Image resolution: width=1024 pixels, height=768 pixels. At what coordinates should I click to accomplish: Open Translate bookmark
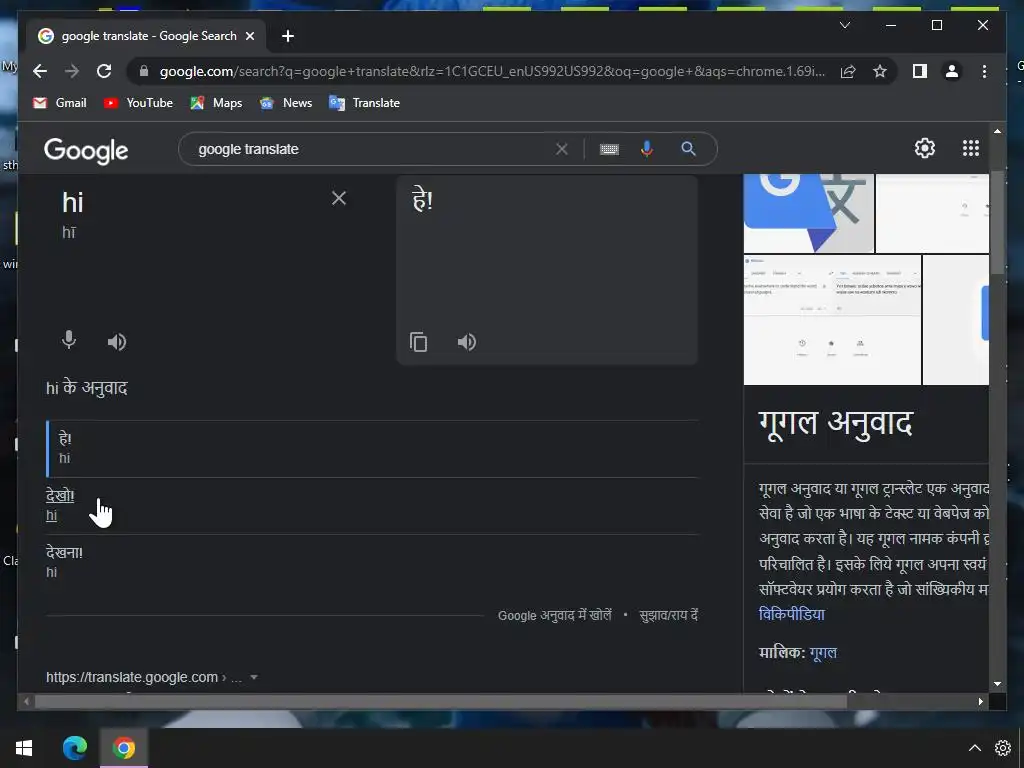pyautogui.click(x=364, y=103)
